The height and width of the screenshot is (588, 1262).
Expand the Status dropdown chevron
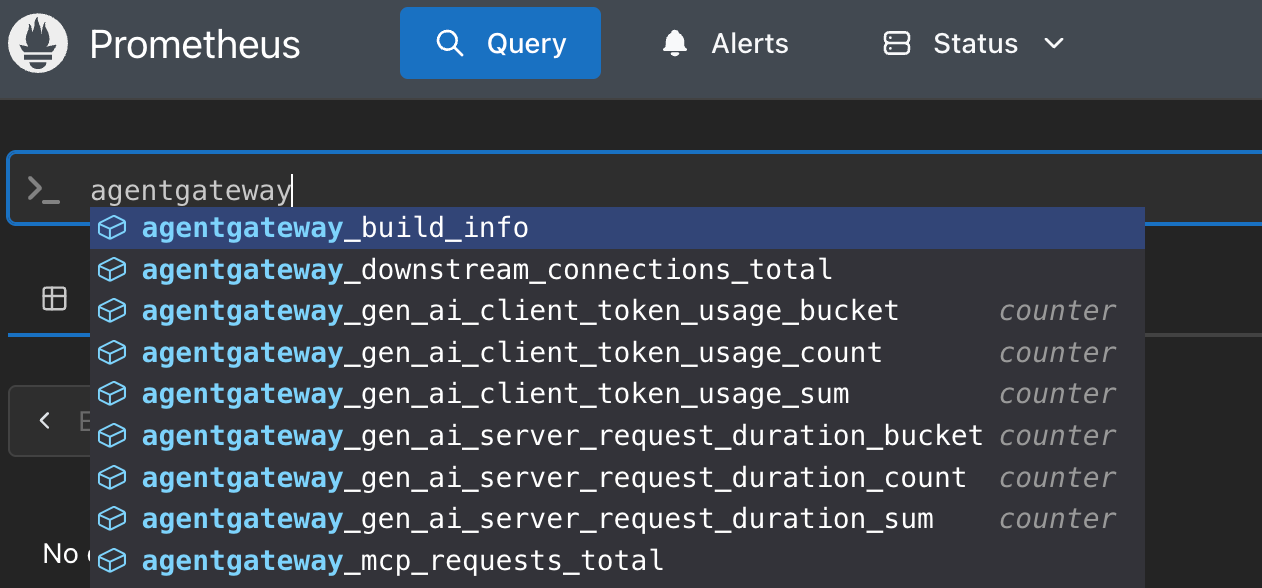pyautogui.click(x=1053, y=44)
